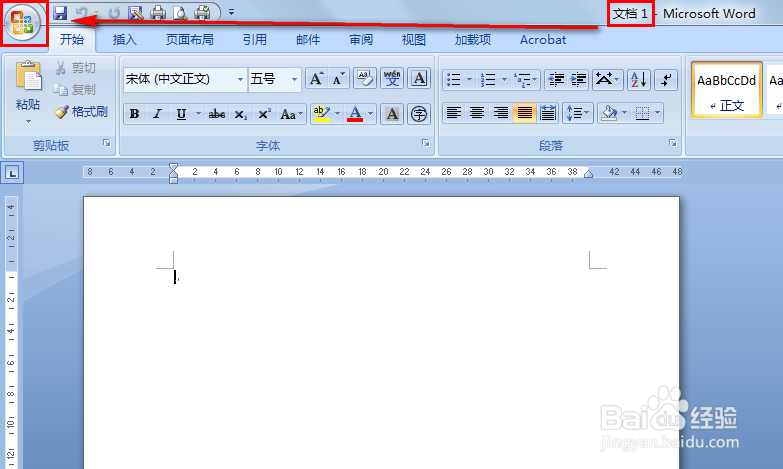The width and height of the screenshot is (783, 469).
Task: Toggle superscript formatting
Action: [x=264, y=114]
